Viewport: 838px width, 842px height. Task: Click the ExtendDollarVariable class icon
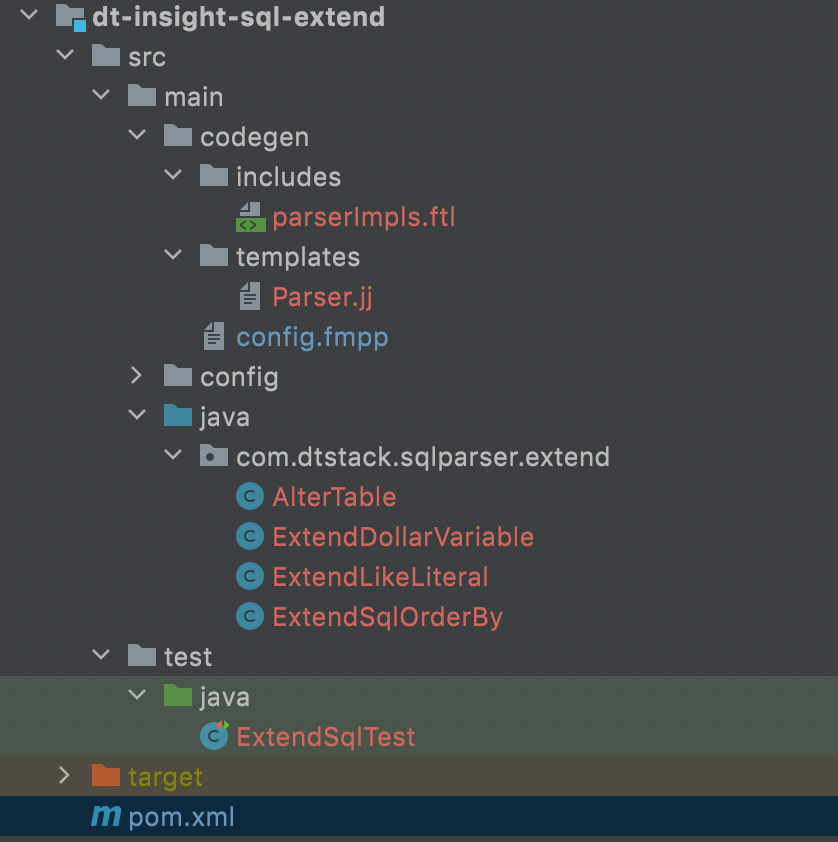(250, 536)
